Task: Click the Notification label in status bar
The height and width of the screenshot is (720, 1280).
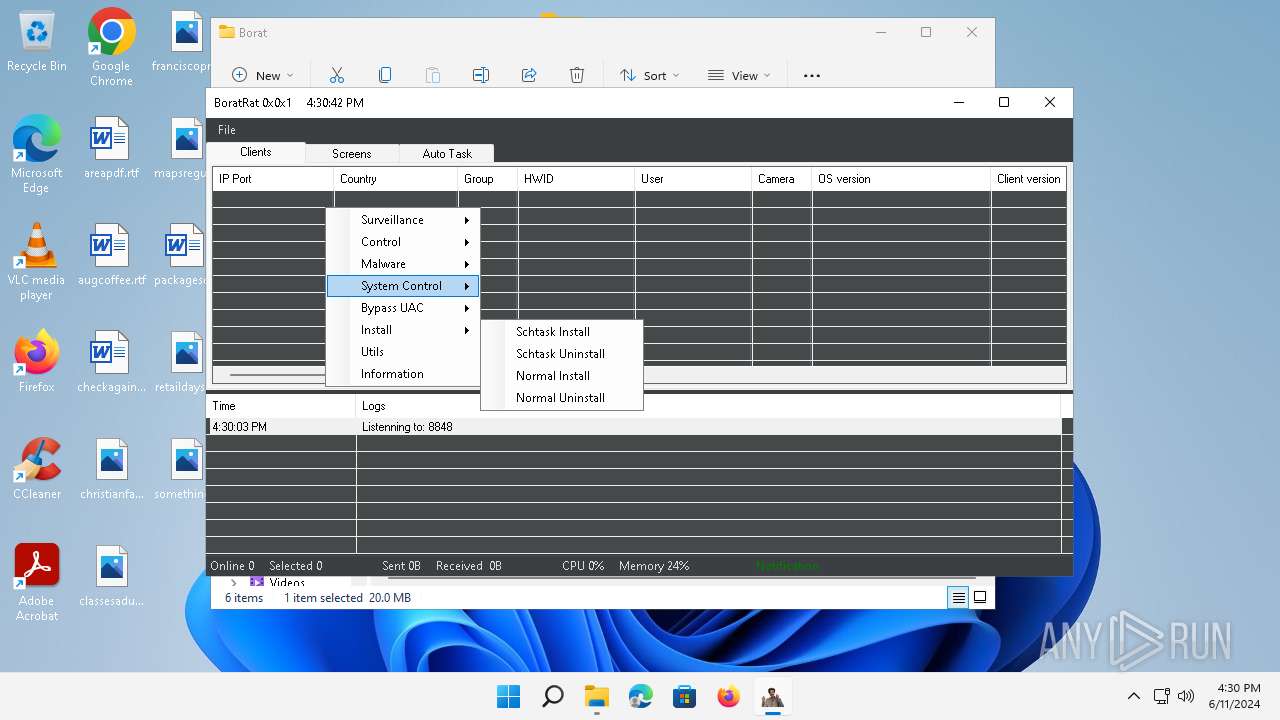Action: click(x=787, y=566)
